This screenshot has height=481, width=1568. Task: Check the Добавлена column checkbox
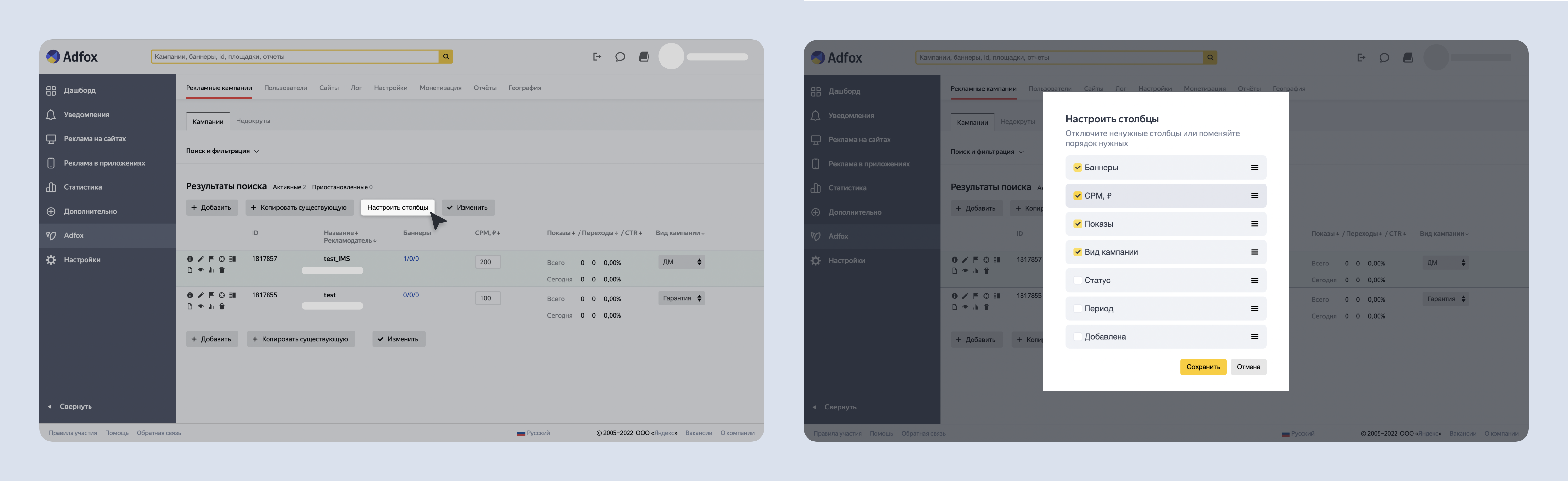pyautogui.click(x=1077, y=337)
